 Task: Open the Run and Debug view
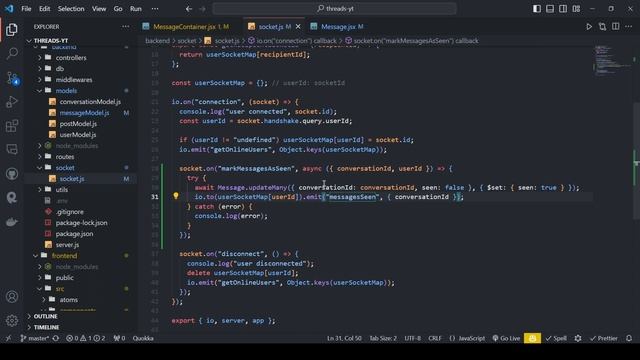(x=12, y=102)
